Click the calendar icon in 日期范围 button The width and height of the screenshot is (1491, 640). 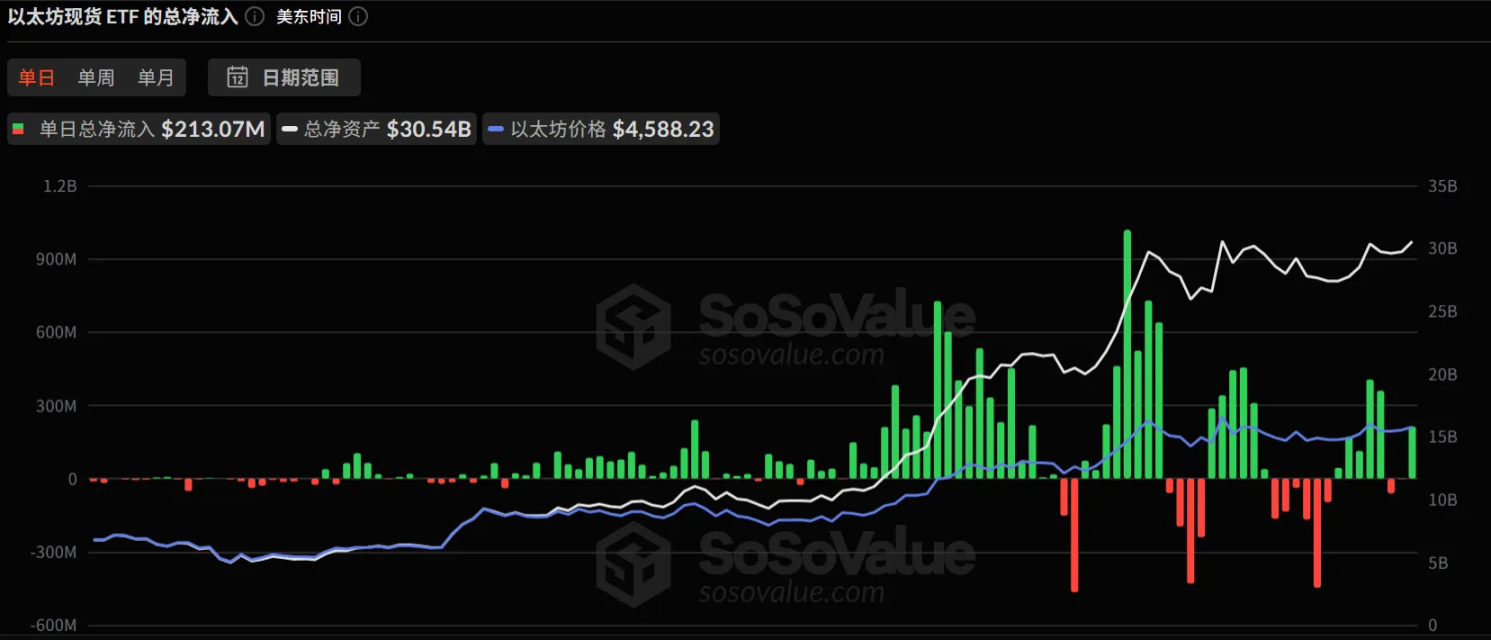(237, 77)
